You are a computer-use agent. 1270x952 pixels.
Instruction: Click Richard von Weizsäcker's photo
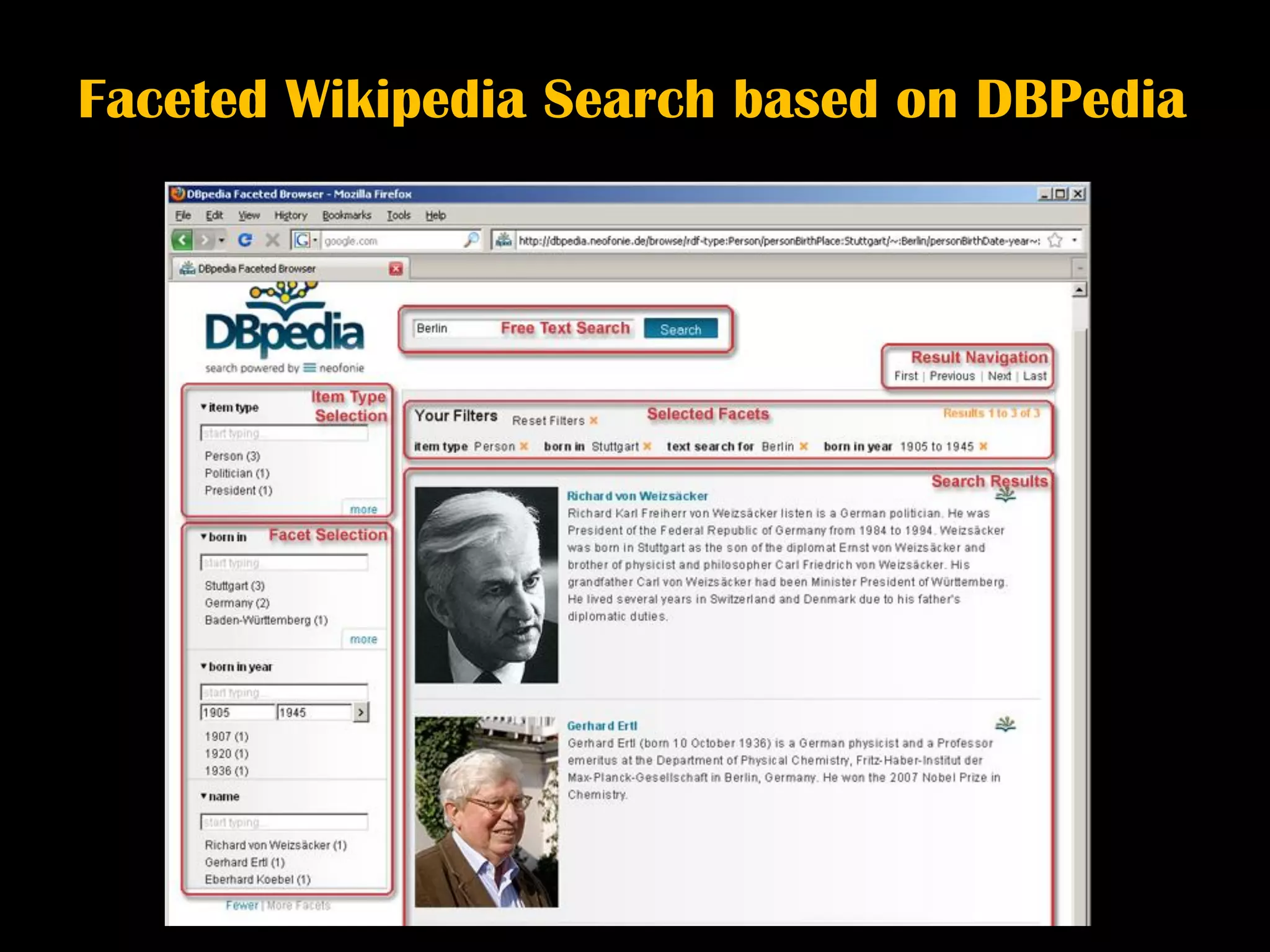486,584
